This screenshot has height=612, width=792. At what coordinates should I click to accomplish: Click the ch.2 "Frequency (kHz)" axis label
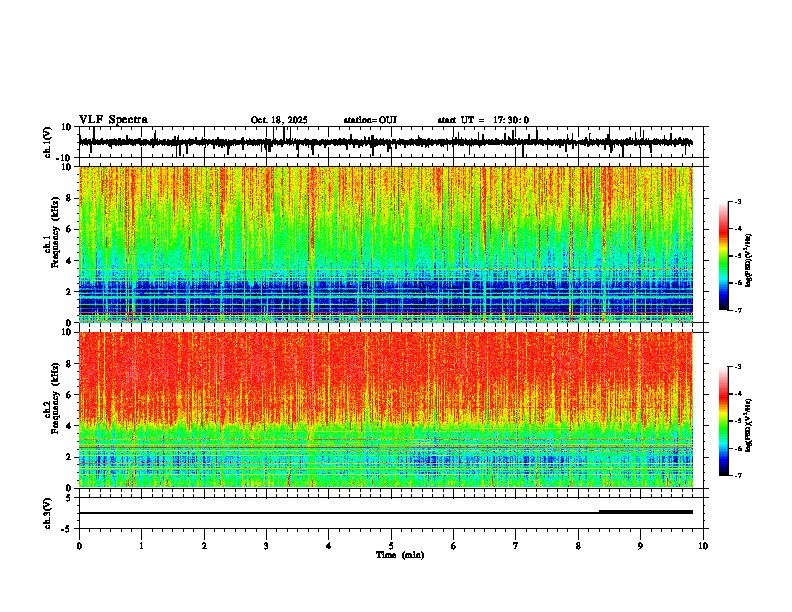coord(56,398)
